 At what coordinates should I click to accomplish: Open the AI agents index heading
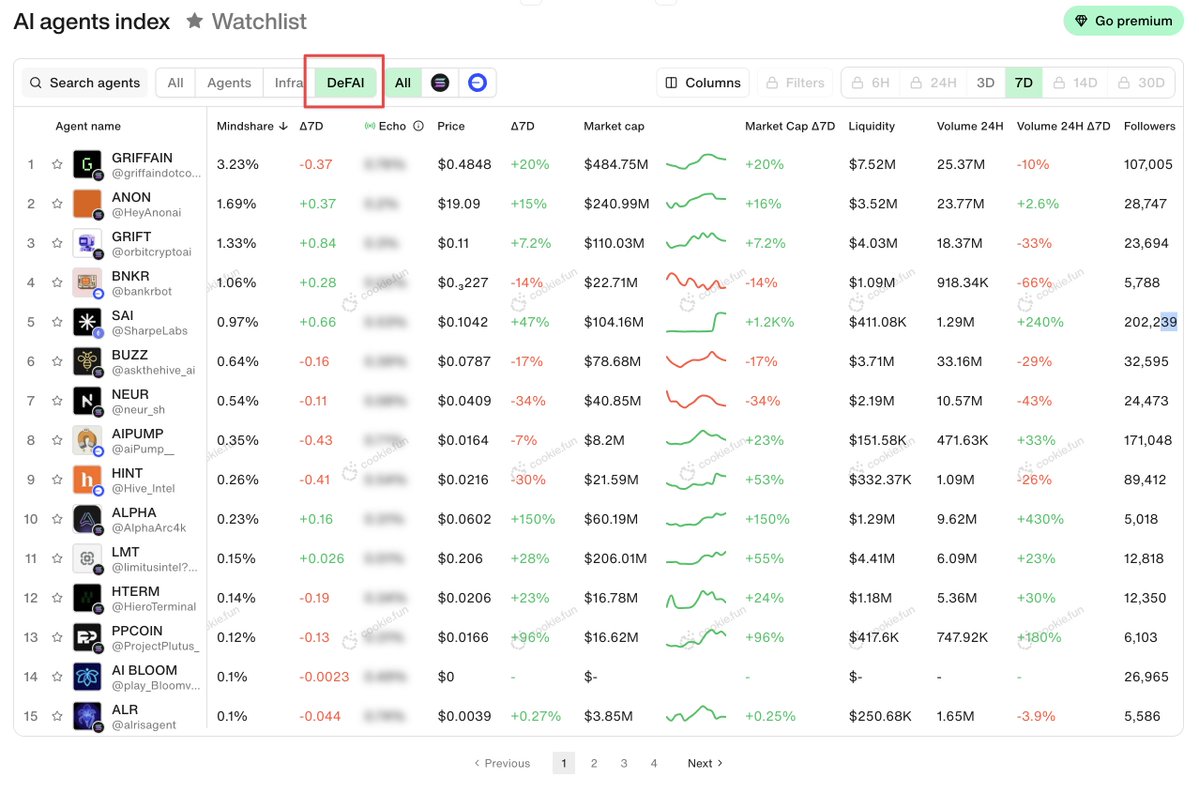[x=92, y=21]
